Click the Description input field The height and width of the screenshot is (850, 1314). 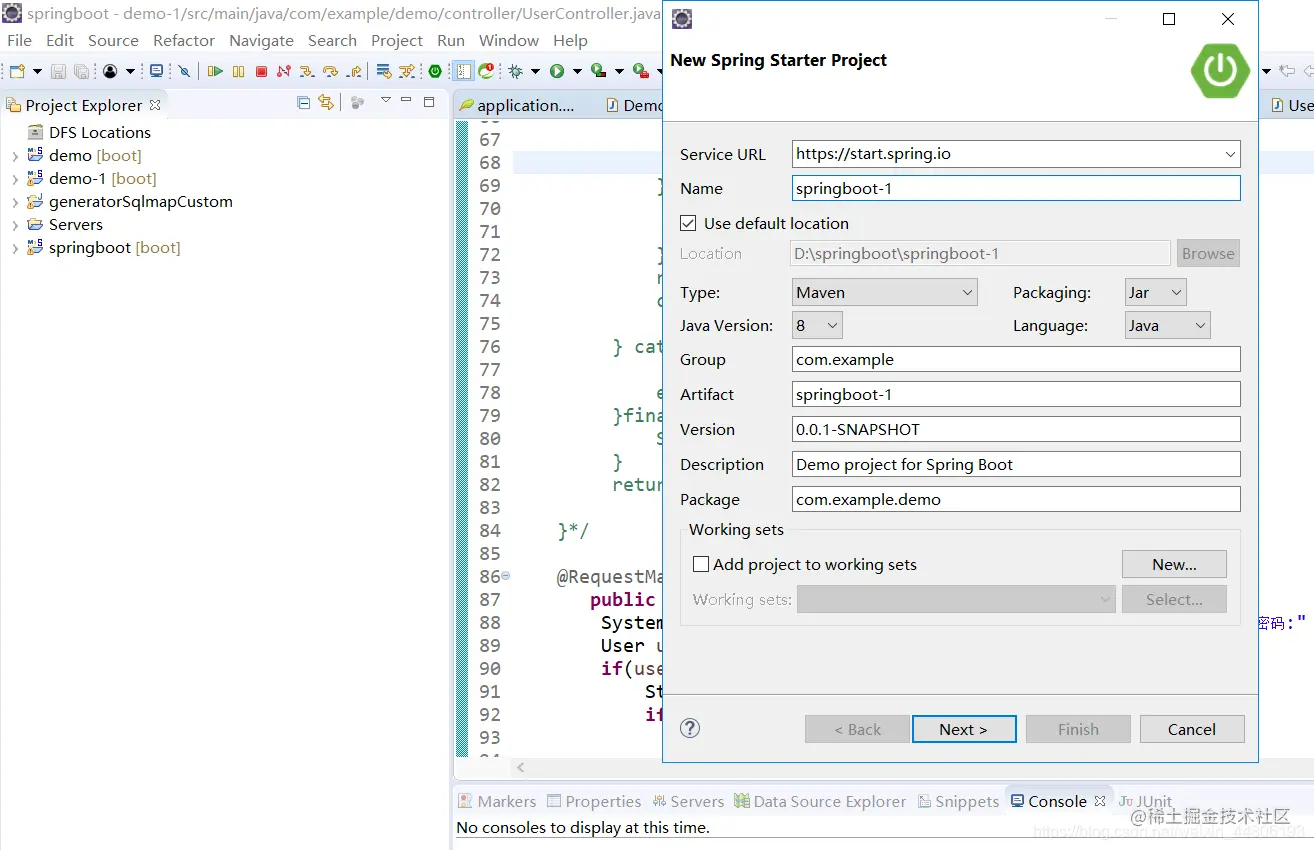[x=1016, y=464]
